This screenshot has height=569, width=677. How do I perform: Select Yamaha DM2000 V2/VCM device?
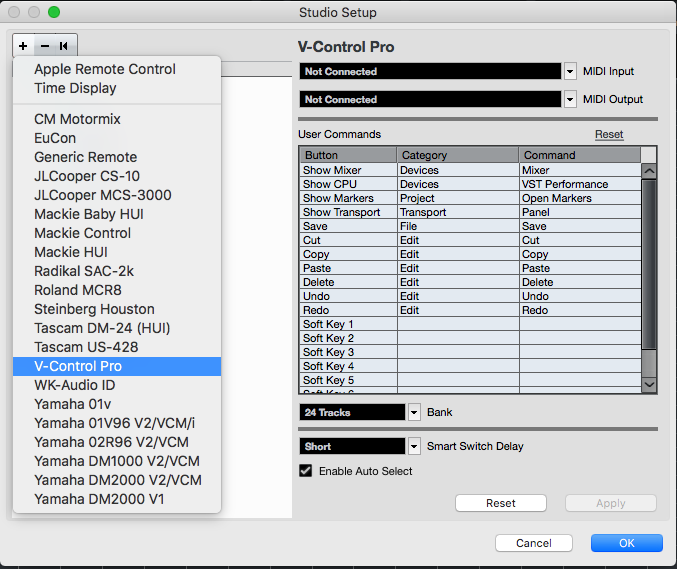coord(117,480)
